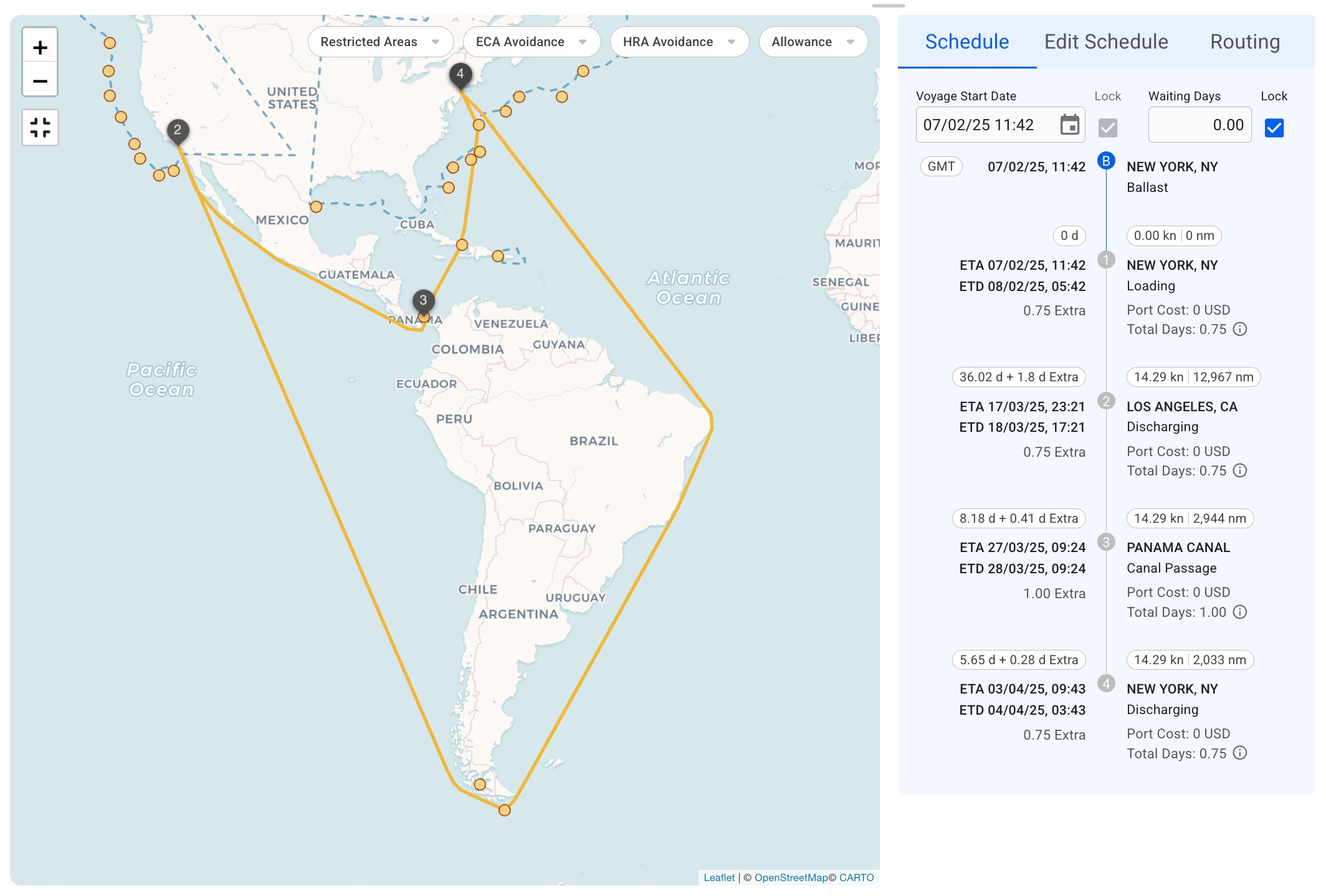This screenshot has height=896, width=1326.
Task: Open the ECA Avoidance dropdown
Action: [x=531, y=42]
